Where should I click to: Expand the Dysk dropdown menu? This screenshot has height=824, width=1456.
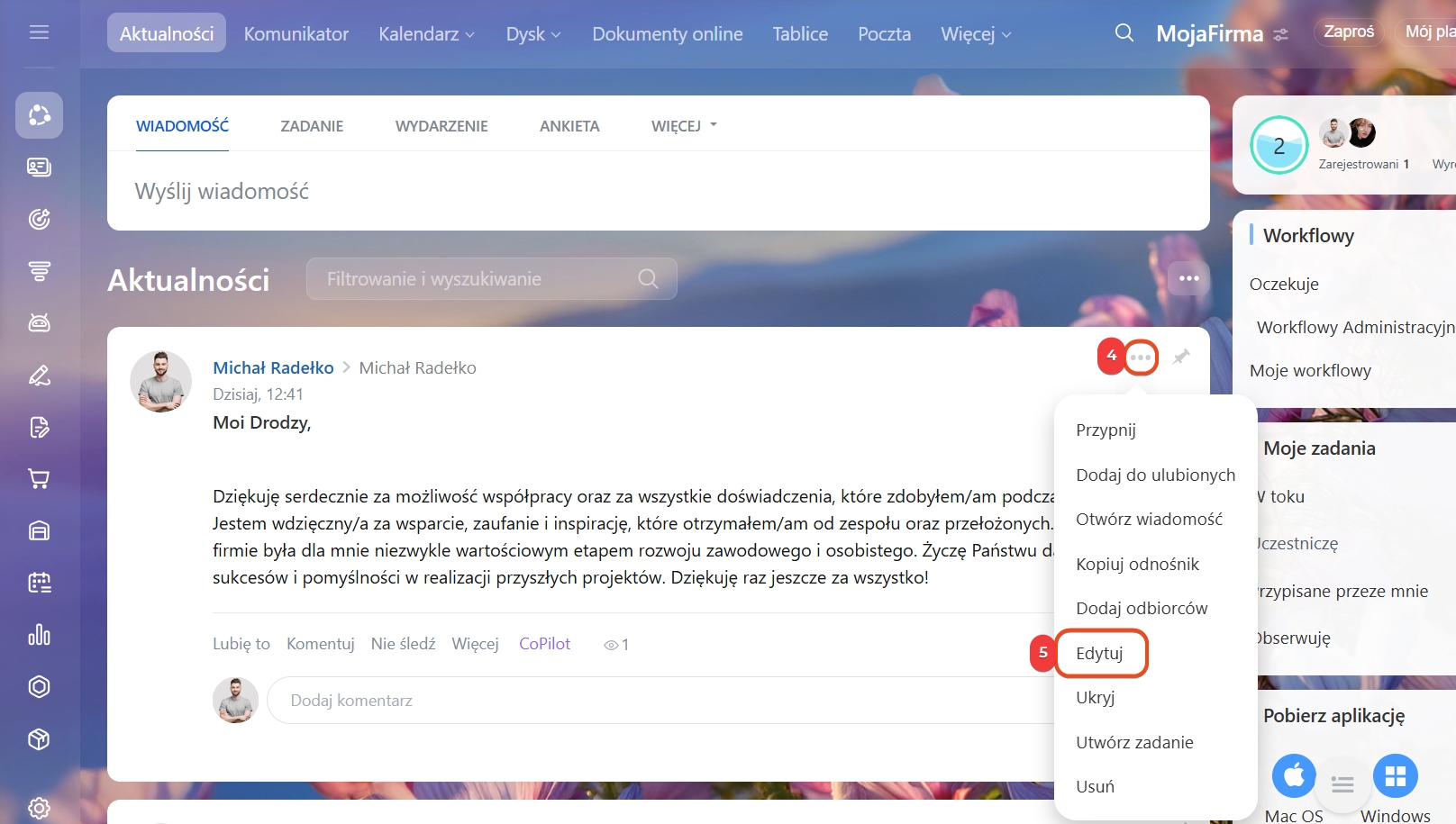tap(532, 34)
